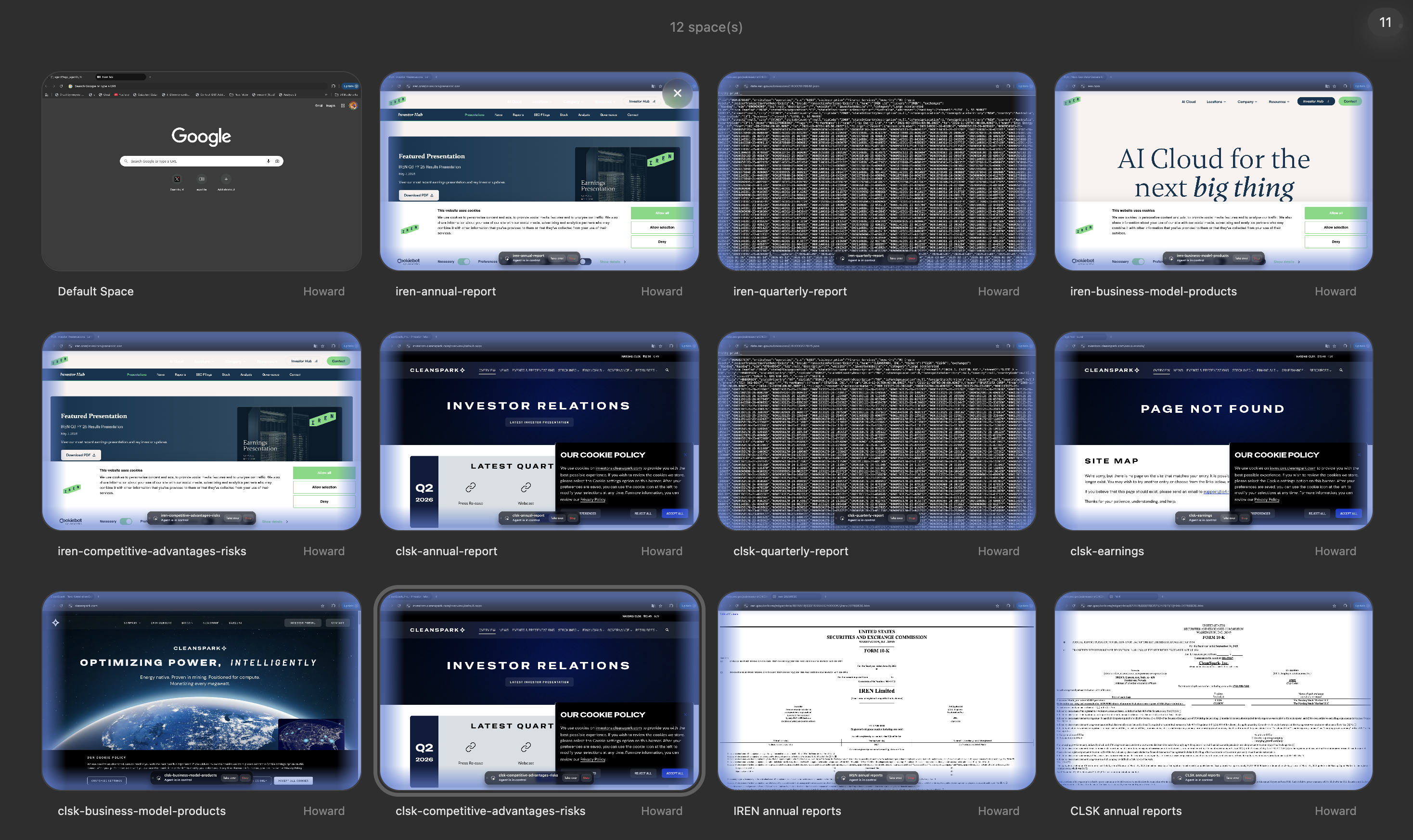Open the clsk-annual-report Investor Relations thumbnail
The height and width of the screenshot is (840, 1413).
click(539, 431)
